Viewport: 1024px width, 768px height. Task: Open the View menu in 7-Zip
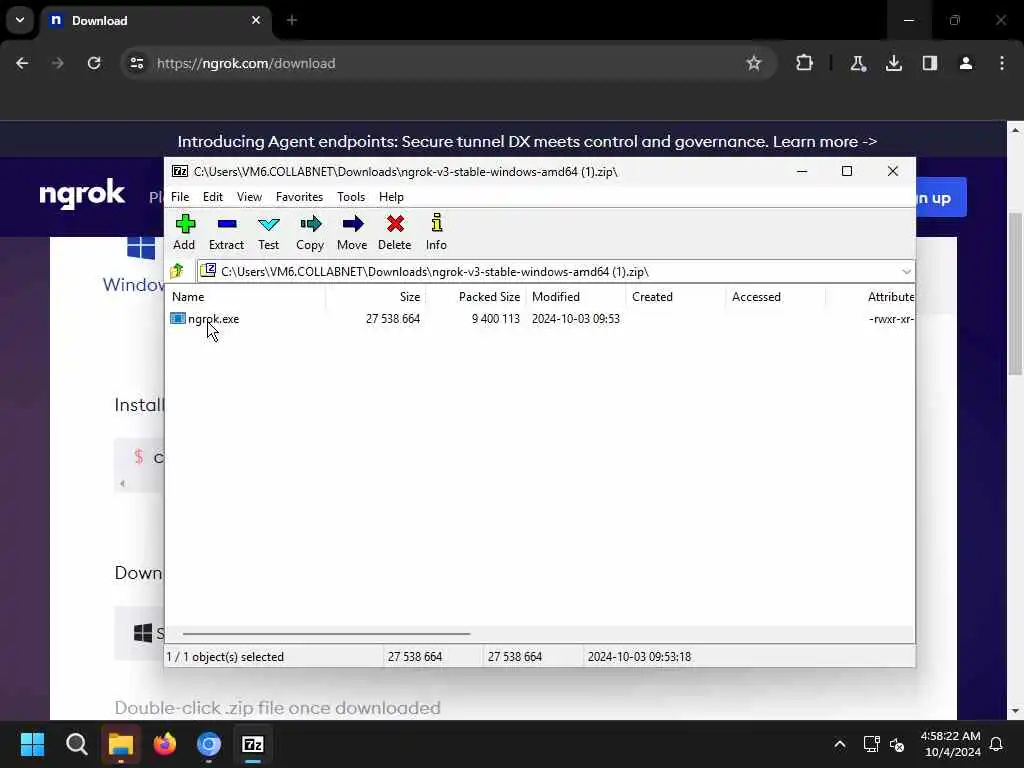click(249, 197)
